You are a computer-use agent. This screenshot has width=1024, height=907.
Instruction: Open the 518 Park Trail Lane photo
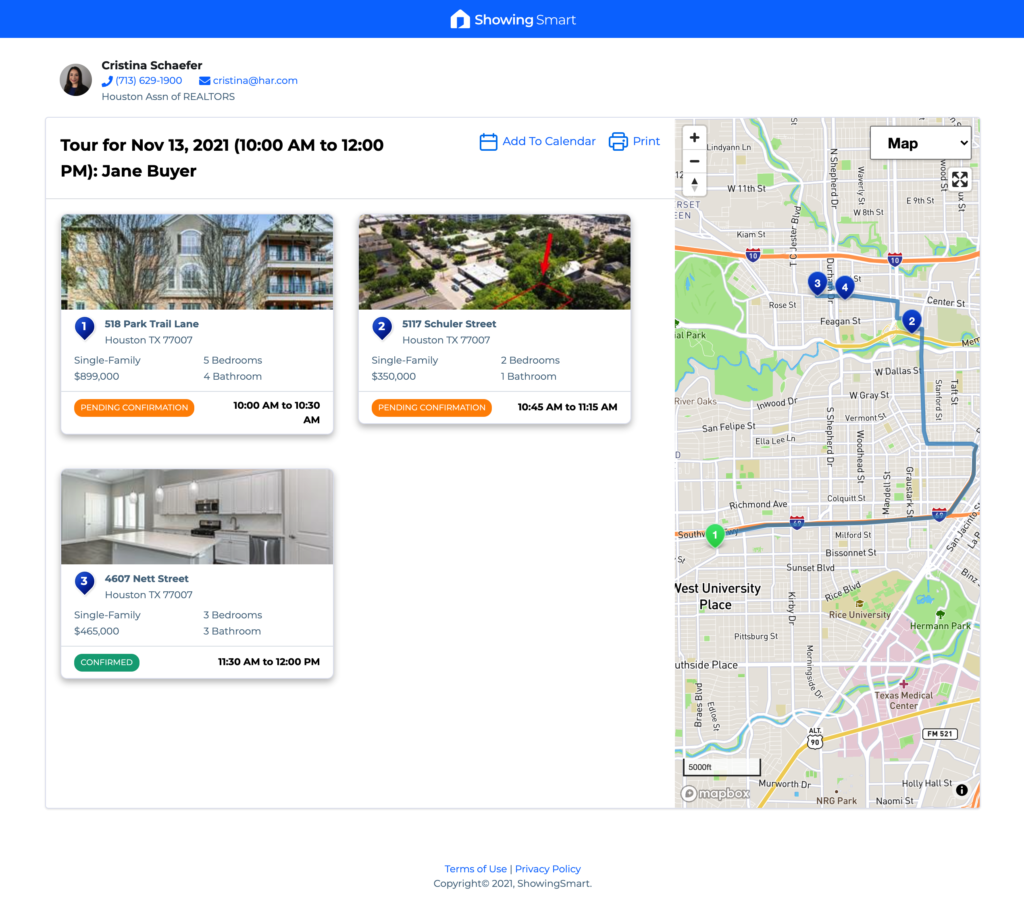(x=197, y=262)
